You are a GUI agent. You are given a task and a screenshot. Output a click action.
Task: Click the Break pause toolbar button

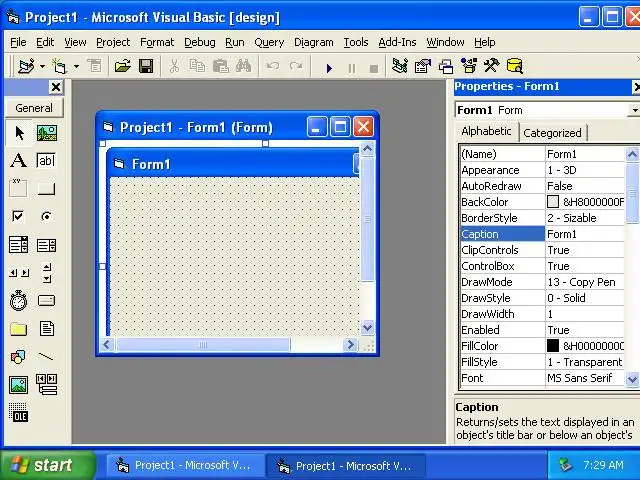click(x=351, y=68)
